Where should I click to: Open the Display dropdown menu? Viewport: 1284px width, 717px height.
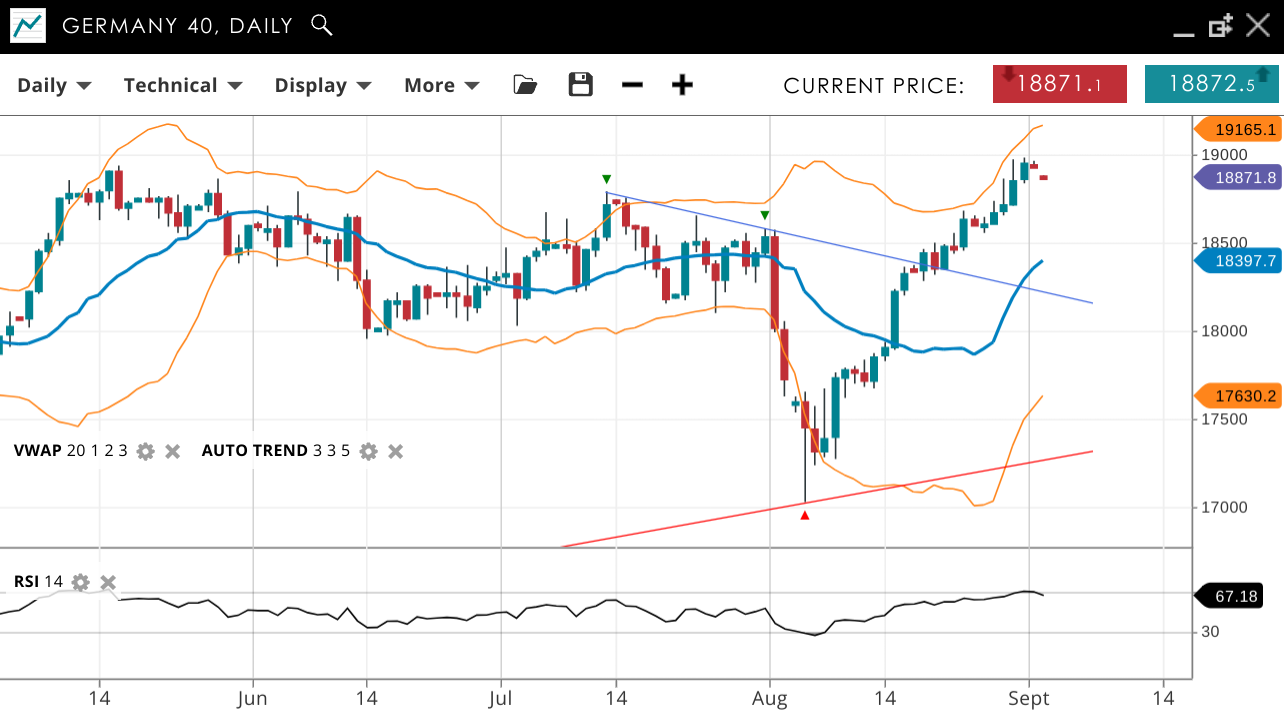(322, 85)
